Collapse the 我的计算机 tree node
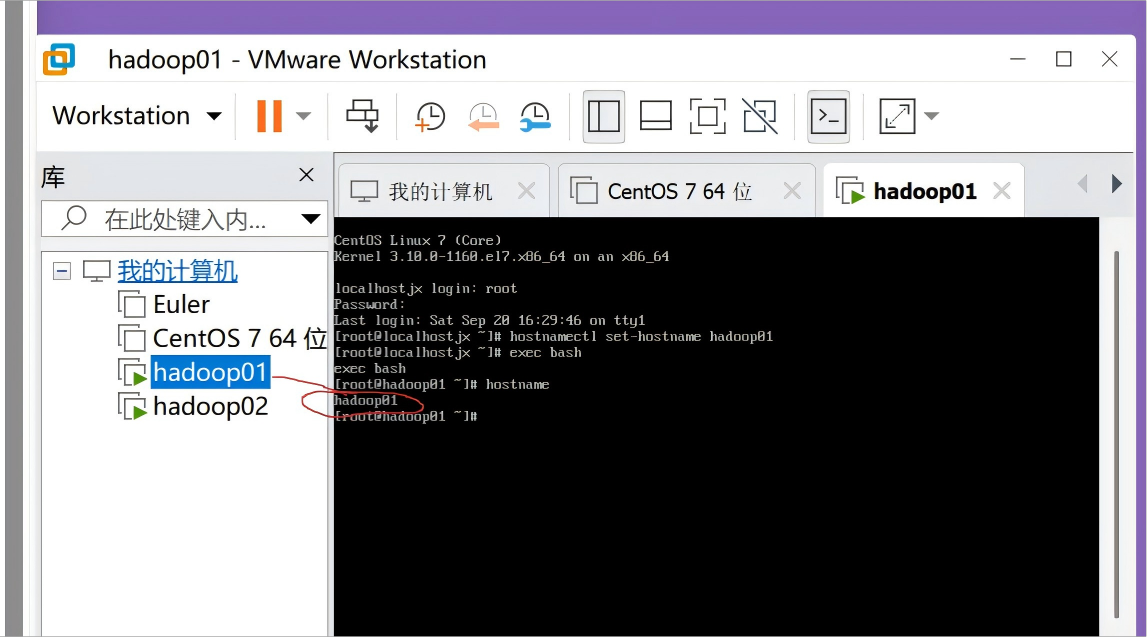 pyautogui.click(x=62, y=271)
